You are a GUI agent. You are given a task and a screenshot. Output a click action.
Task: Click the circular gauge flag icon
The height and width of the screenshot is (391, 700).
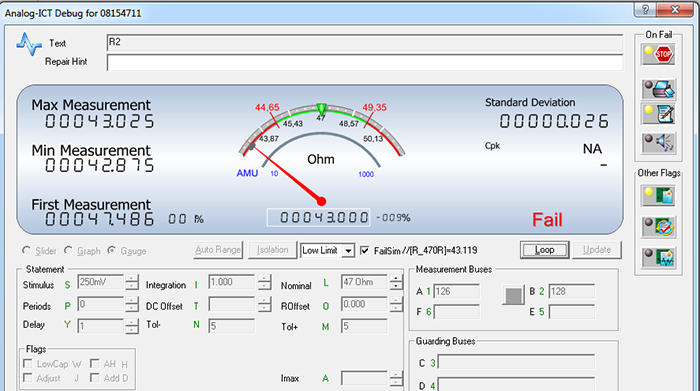[658, 227]
